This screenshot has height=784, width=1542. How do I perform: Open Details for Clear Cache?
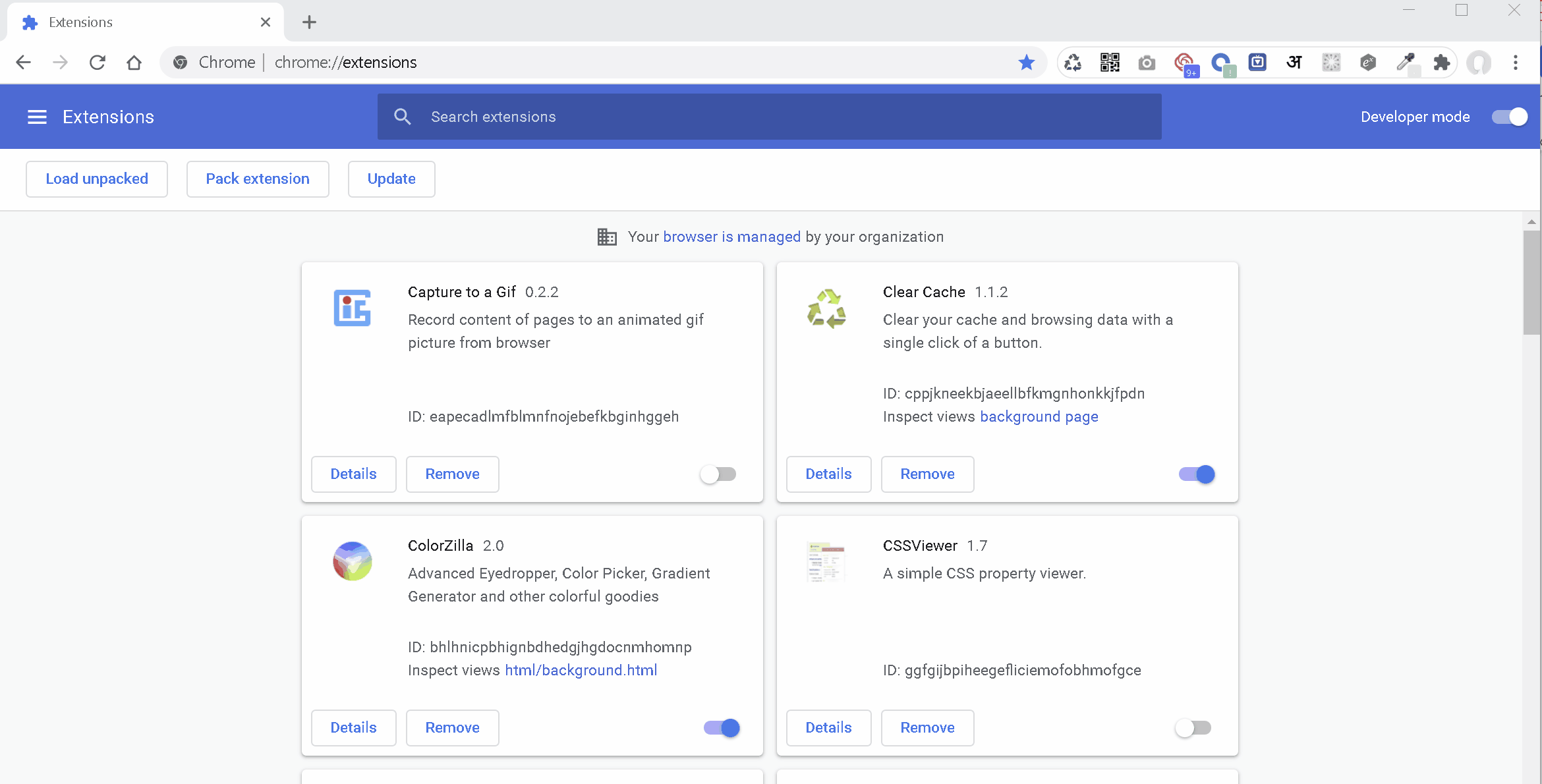[x=829, y=474]
